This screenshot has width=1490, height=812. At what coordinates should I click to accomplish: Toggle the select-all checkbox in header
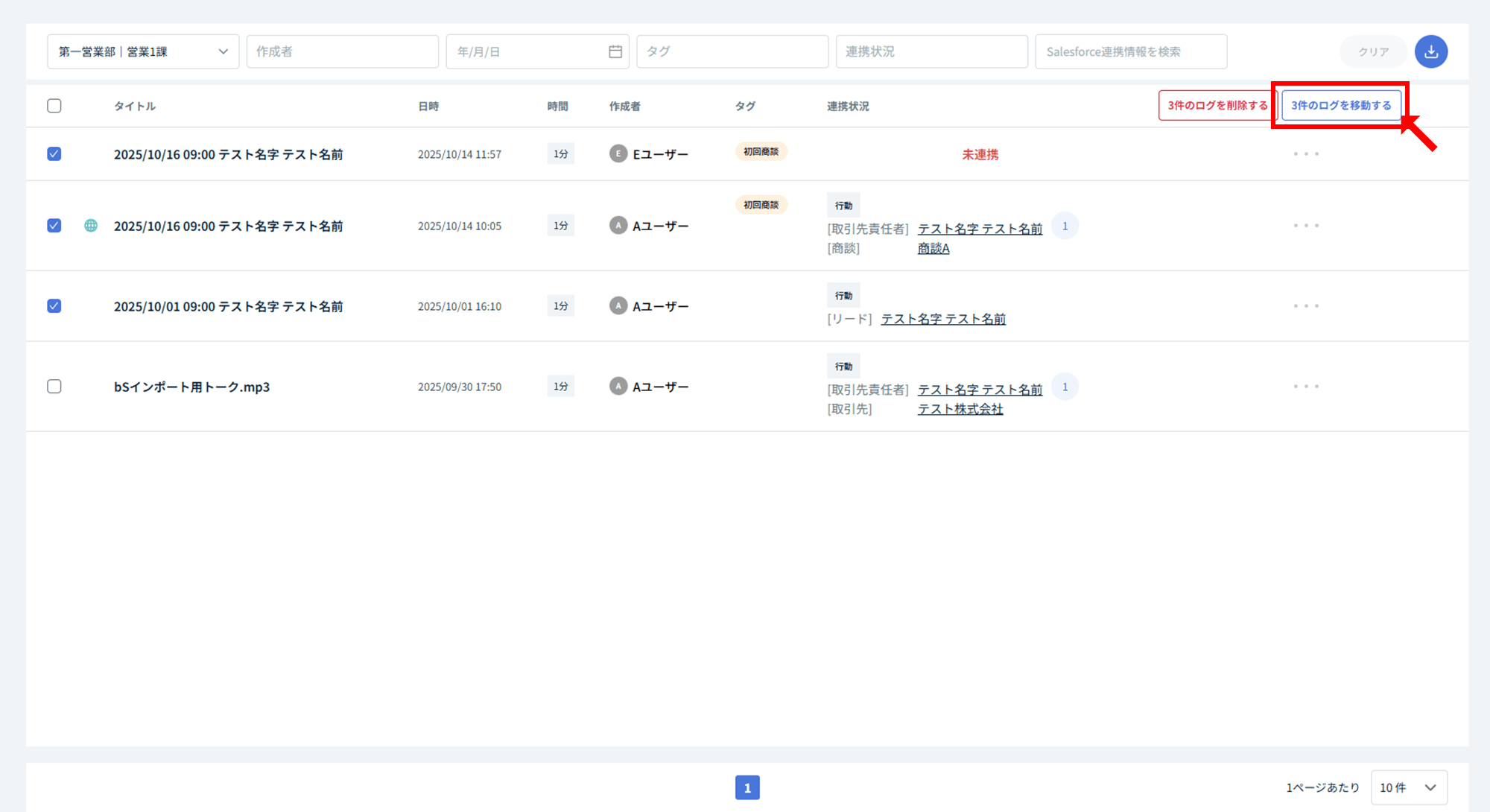54,106
